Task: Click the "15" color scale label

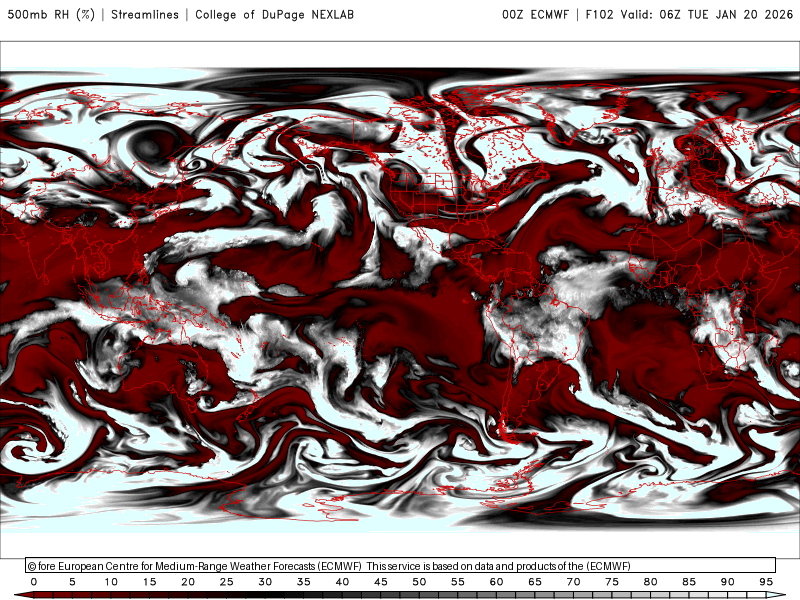Action: 149,582
